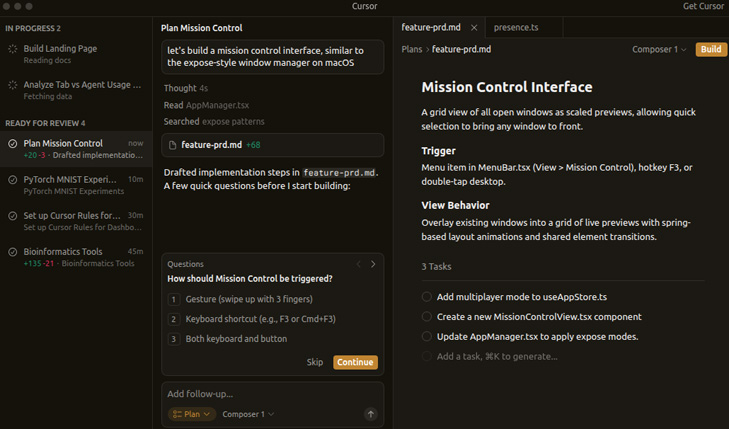Click the Build button
729x429 pixels.
click(x=711, y=49)
